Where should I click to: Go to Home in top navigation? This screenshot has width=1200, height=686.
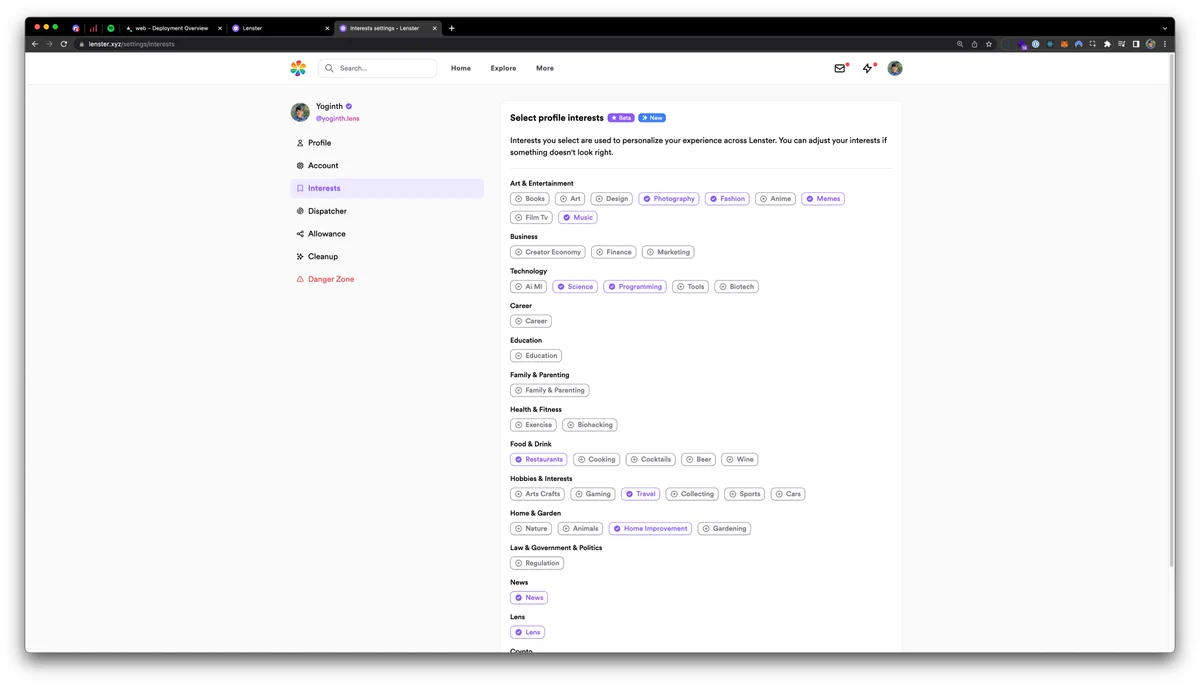[x=461, y=68]
